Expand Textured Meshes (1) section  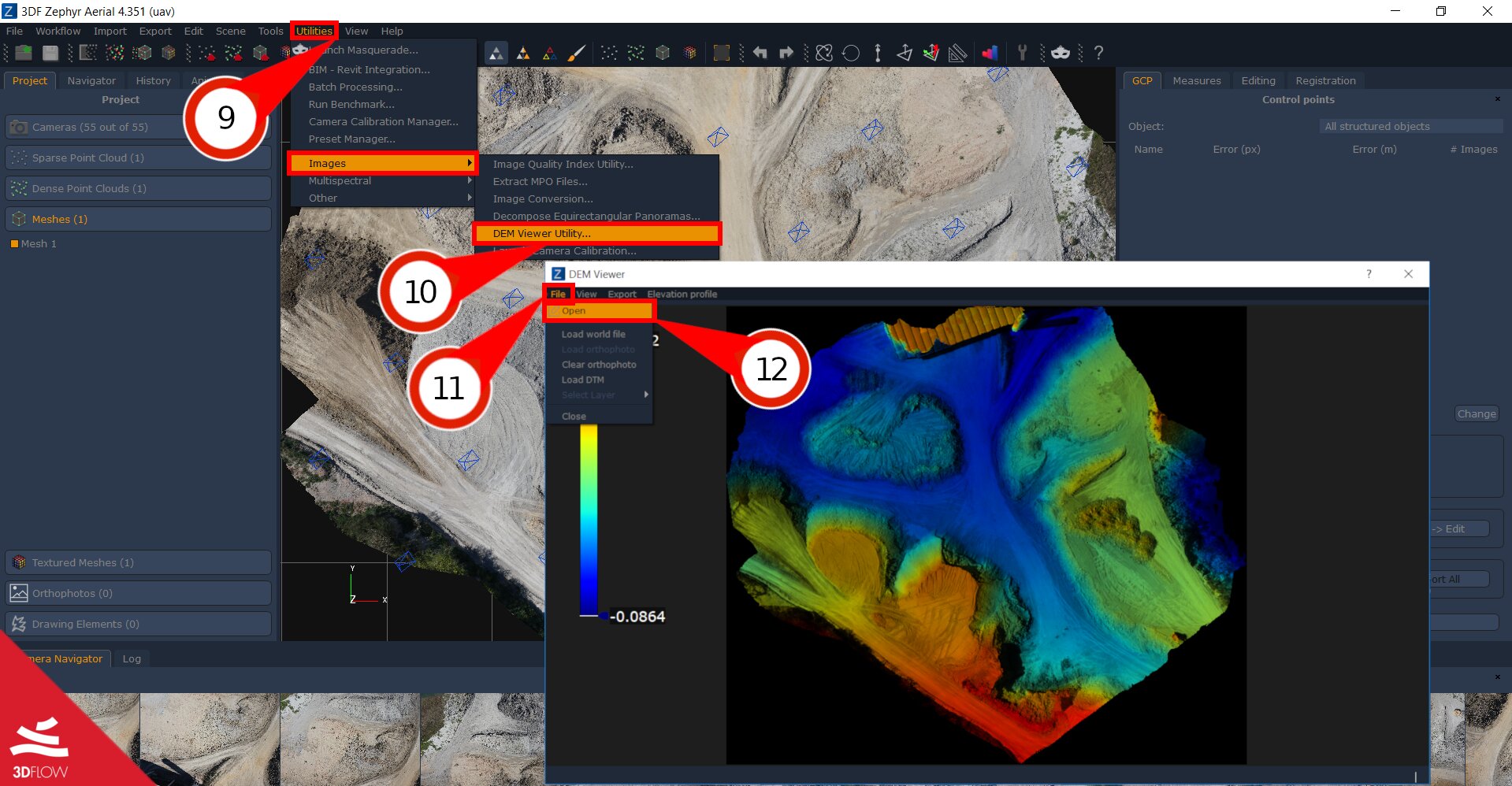pos(139,562)
